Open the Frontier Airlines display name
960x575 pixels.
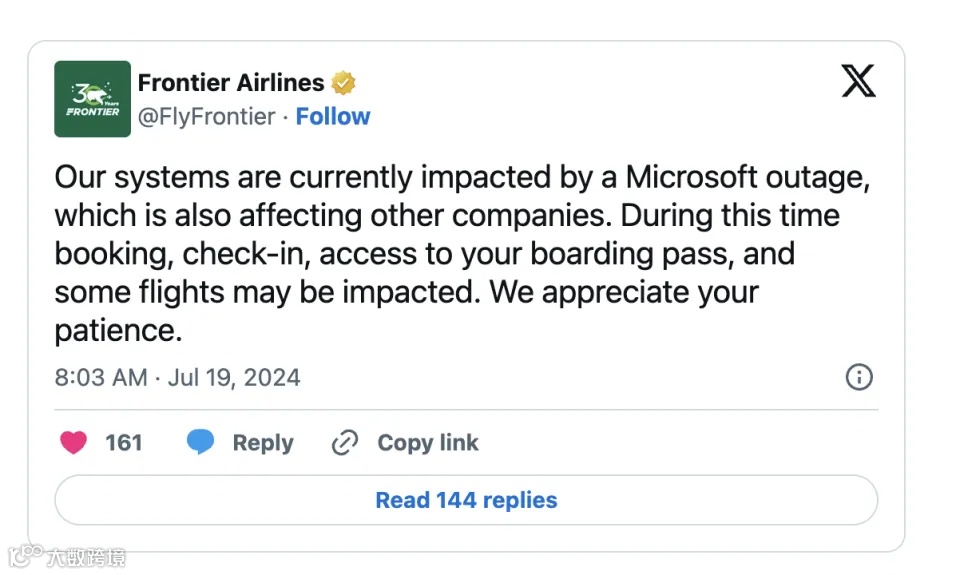(x=231, y=82)
